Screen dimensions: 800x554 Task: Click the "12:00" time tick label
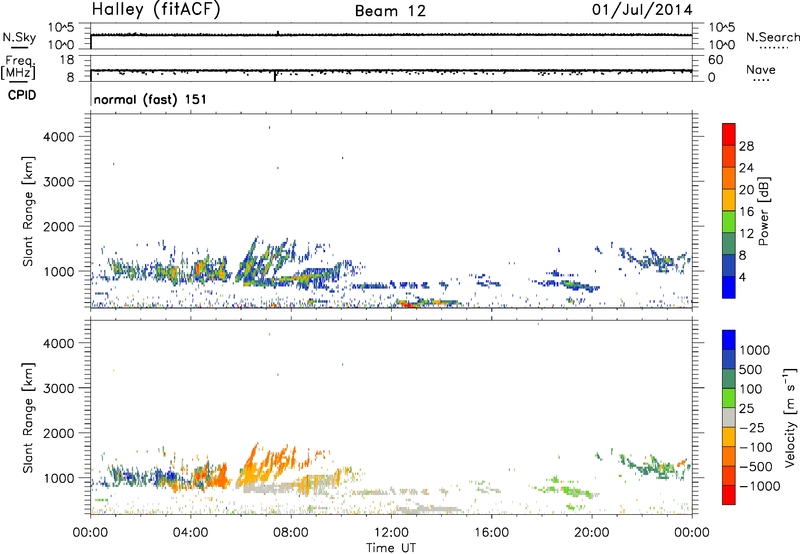click(x=391, y=533)
